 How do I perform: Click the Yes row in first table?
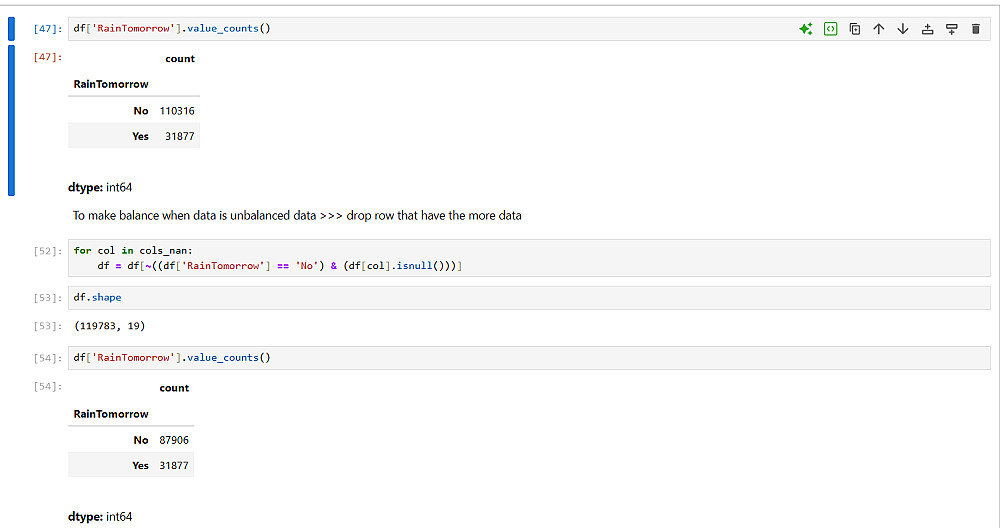(x=140, y=136)
